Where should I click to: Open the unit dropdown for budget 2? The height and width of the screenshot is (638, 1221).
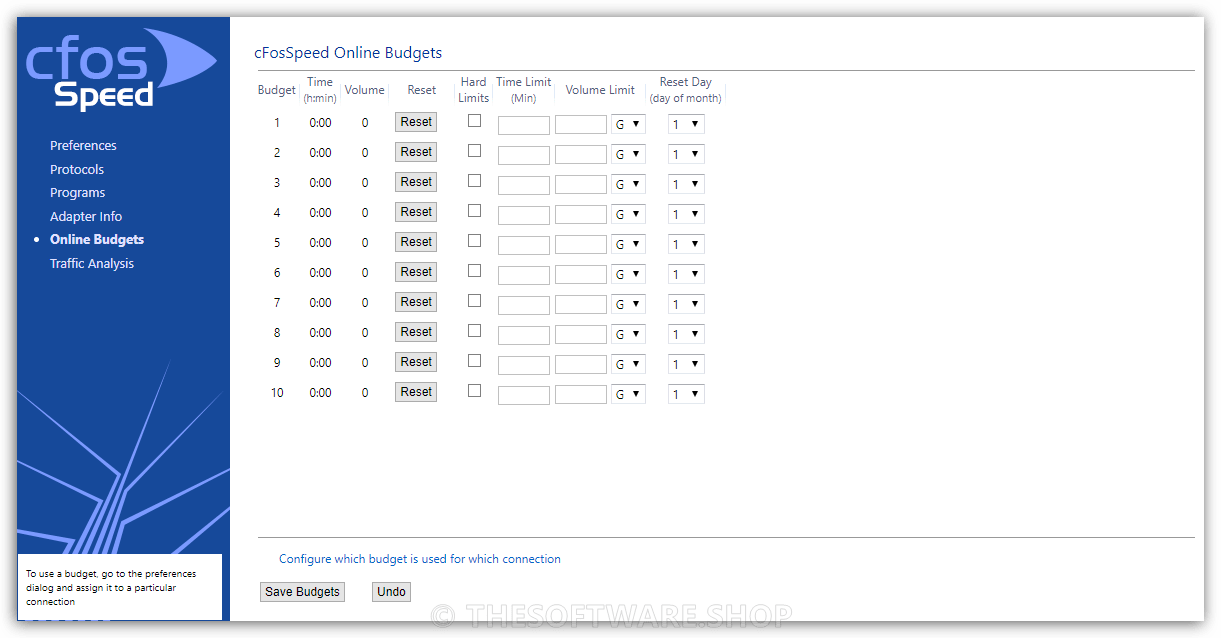628,153
